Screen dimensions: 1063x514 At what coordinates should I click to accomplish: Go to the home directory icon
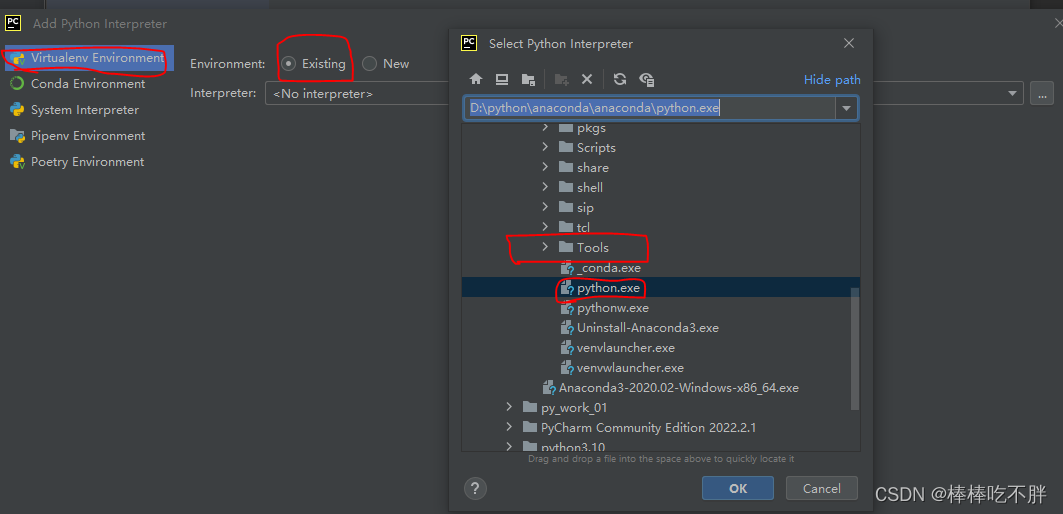click(x=476, y=80)
